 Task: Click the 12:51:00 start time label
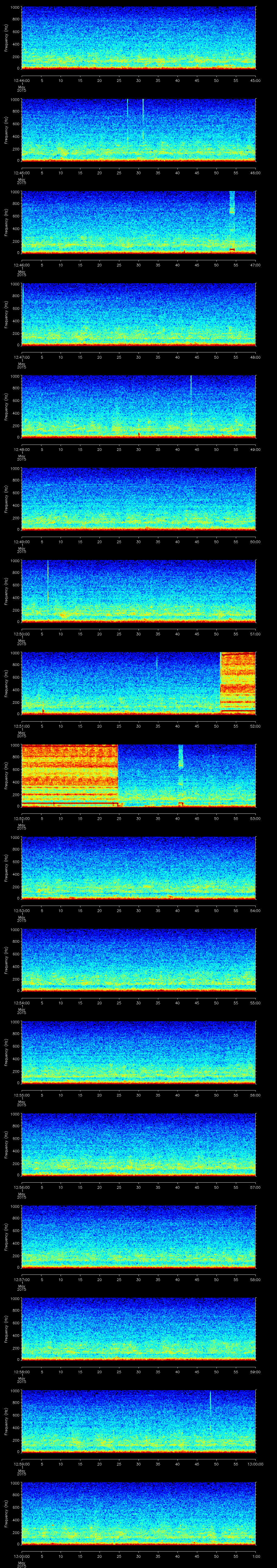click(x=21, y=726)
